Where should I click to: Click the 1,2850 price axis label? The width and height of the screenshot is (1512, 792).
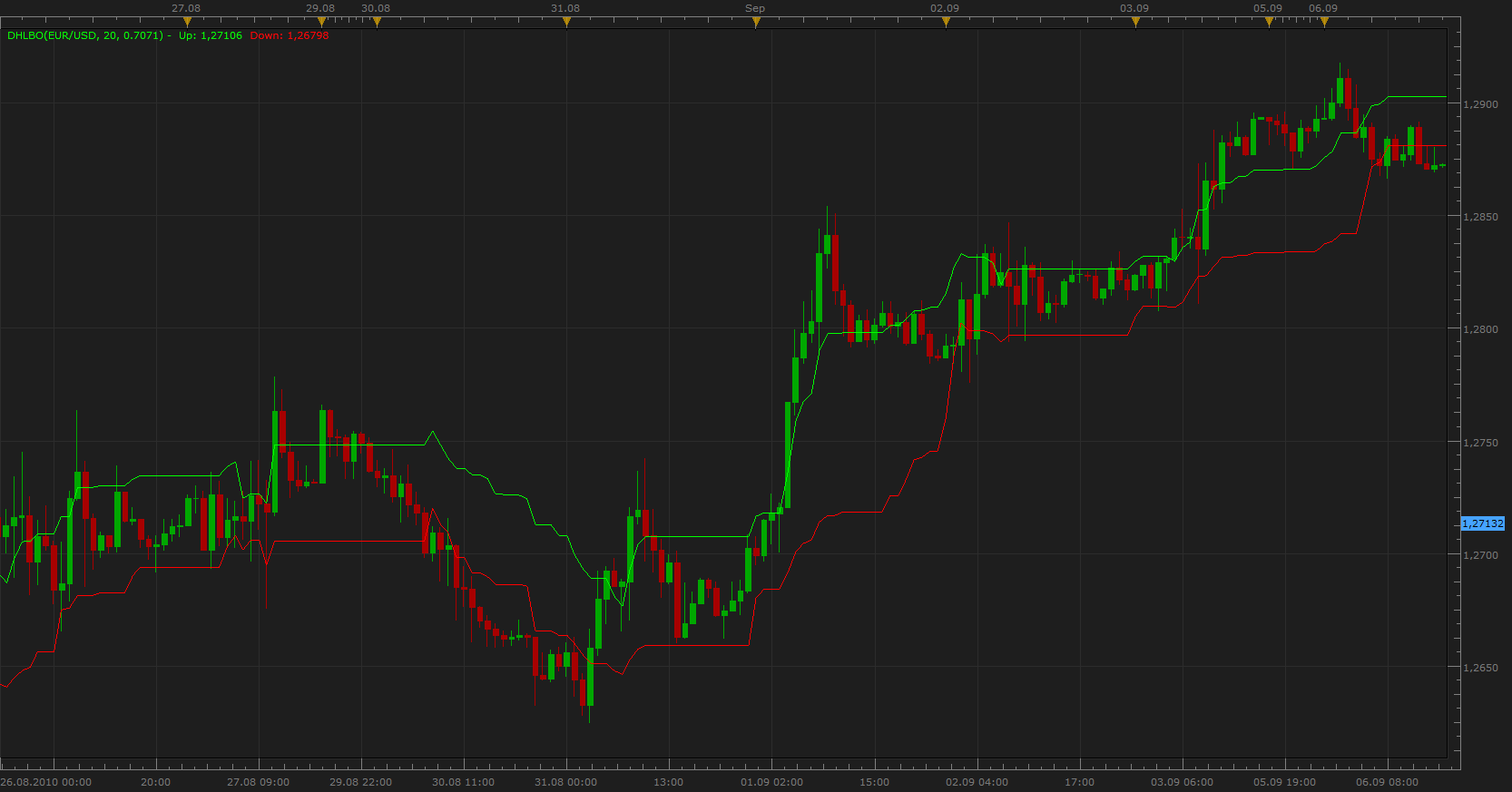click(1481, 217)
